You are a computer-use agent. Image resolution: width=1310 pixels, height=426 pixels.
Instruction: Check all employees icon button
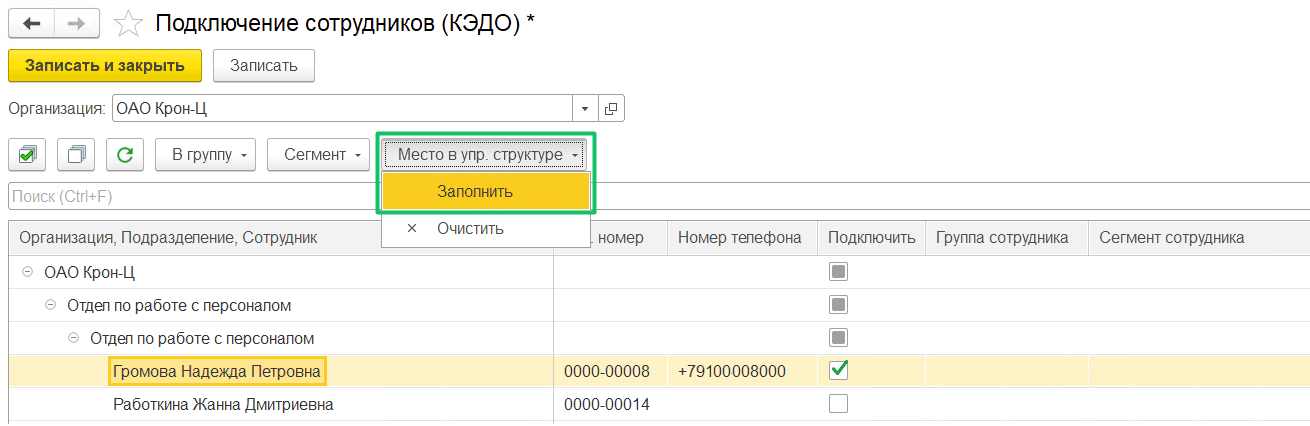[x=27, y=155]
